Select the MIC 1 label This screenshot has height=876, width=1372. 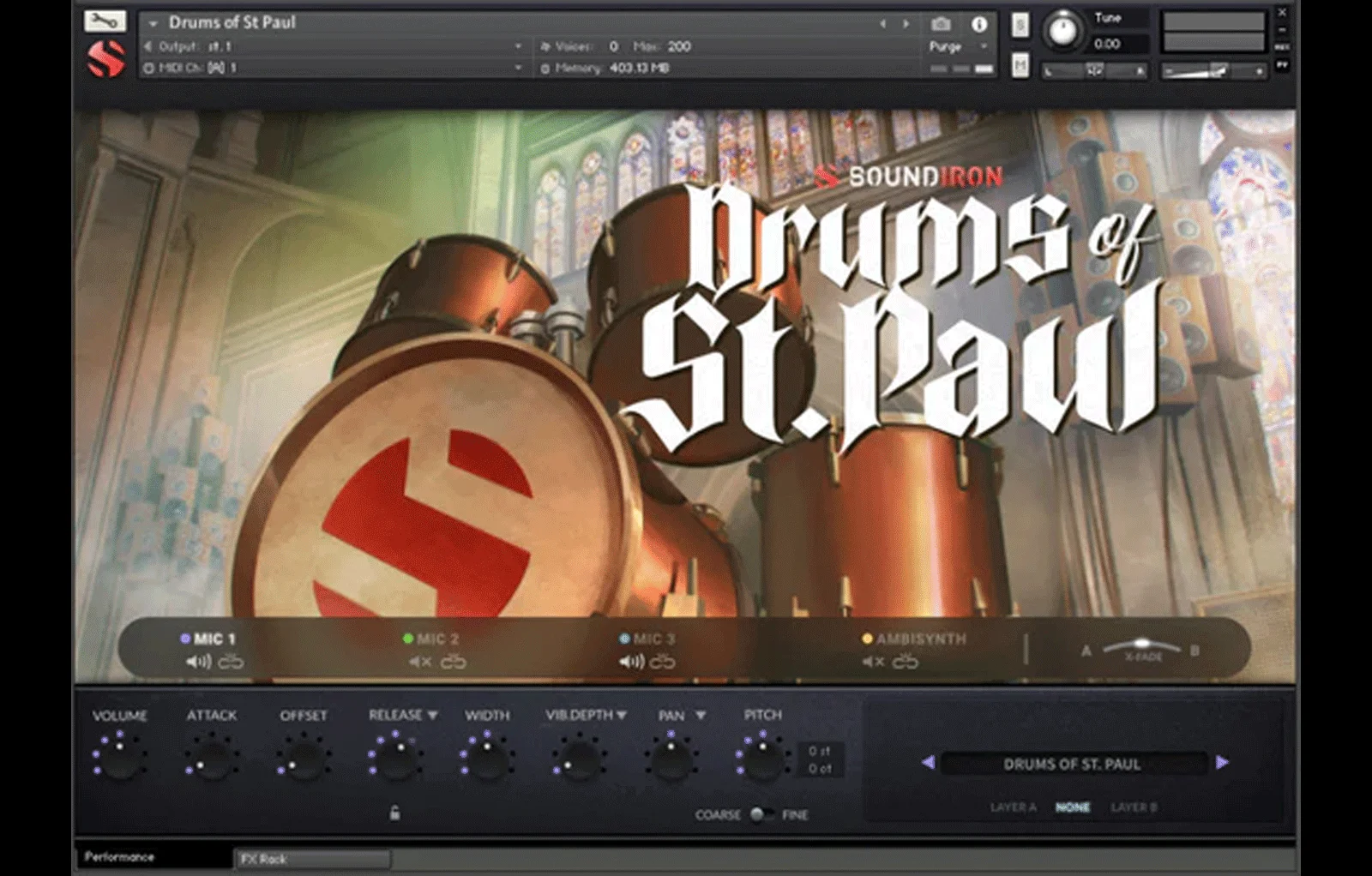[214, 639]
